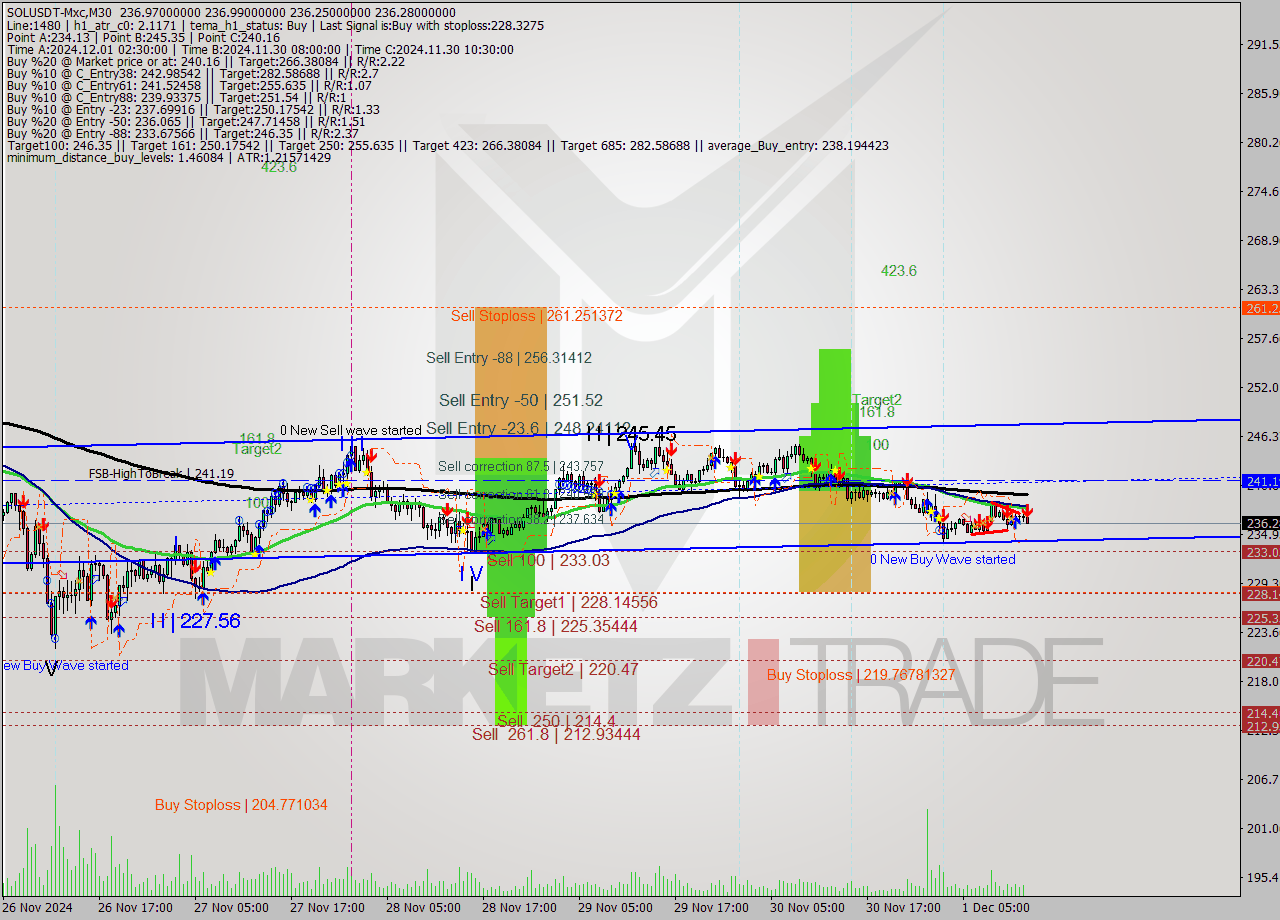The image size is (1280, 920).
Task: Click the 'Sell Entry -50 | 251.52' label
Action: 521,400
